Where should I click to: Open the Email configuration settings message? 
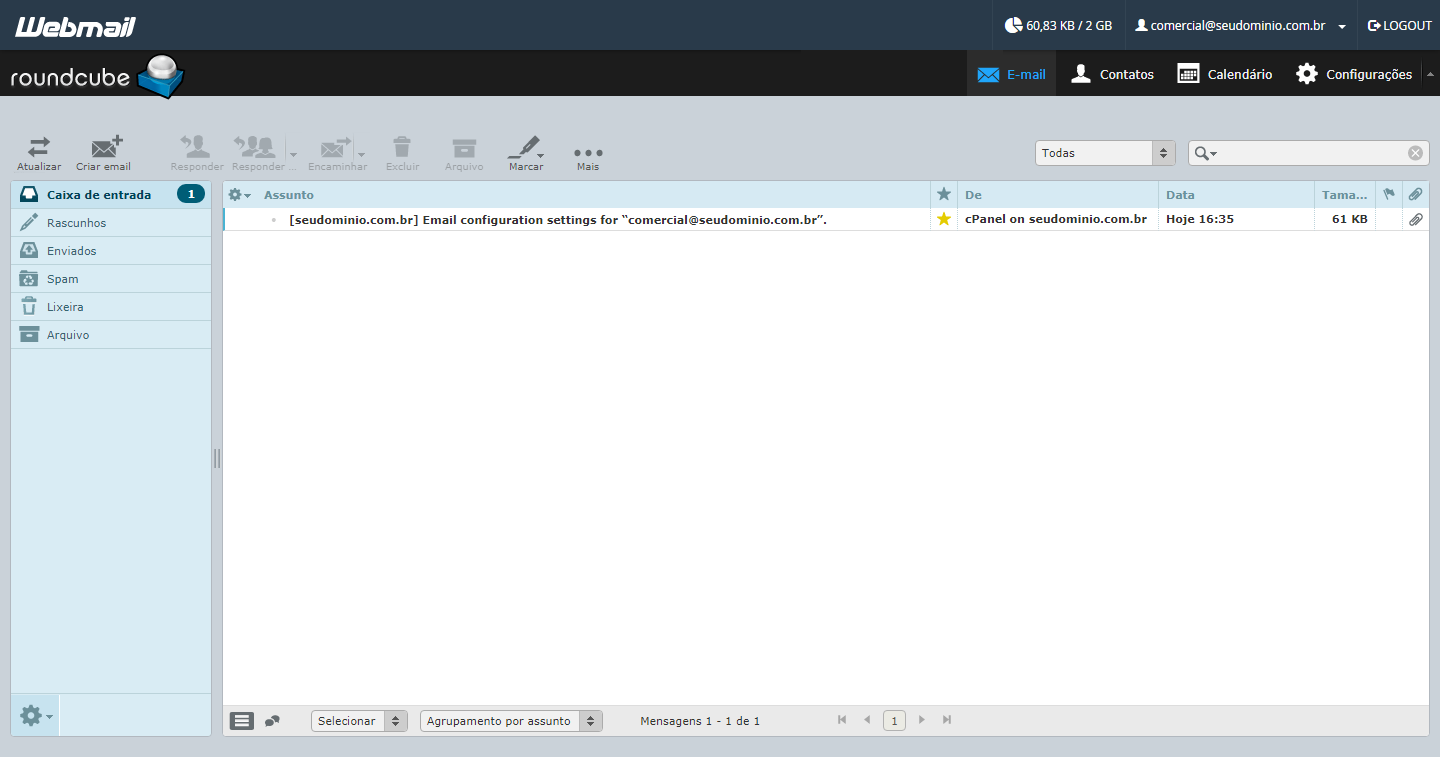(558, 219)
